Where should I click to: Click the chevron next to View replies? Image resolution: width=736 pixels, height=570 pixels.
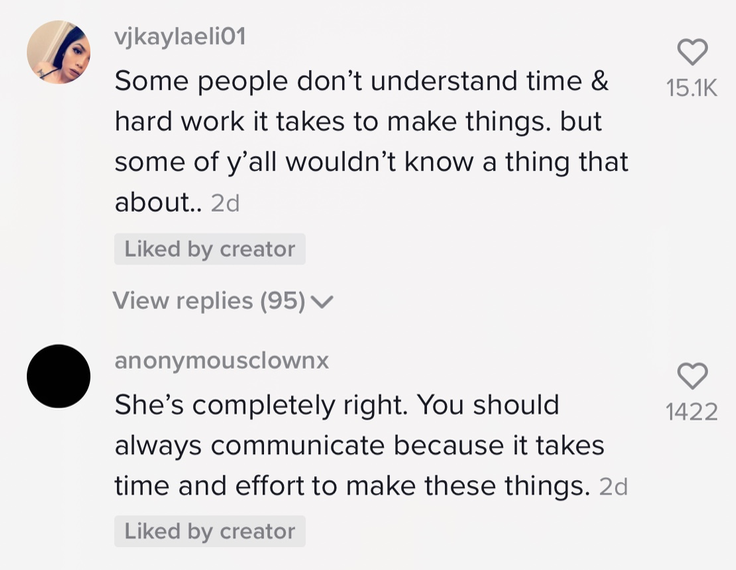[322, 302]
